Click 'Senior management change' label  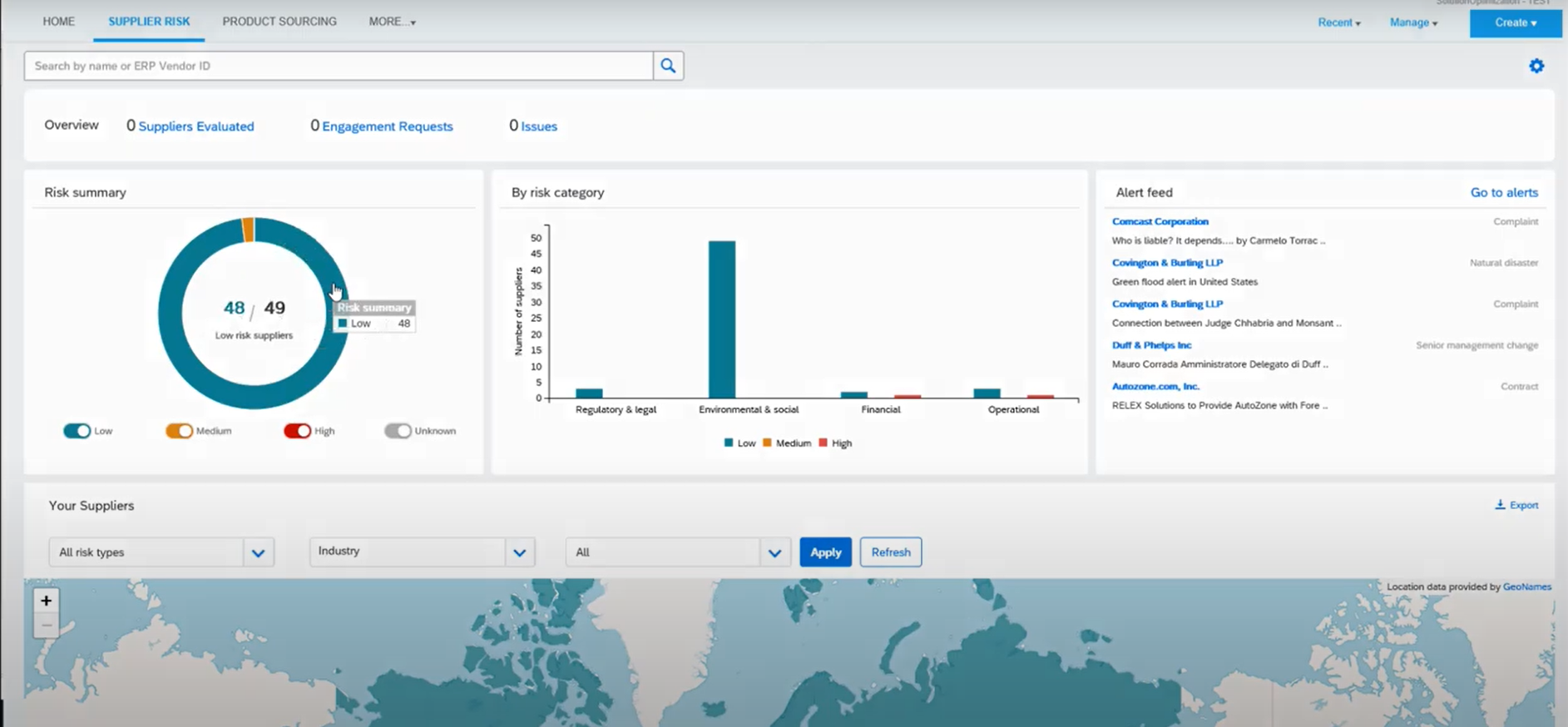click(x=1476, y=345)
